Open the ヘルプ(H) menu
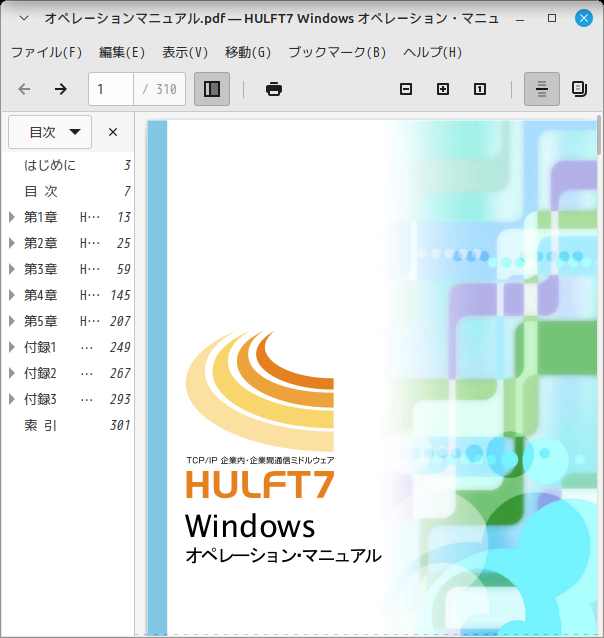This screenshot has width=604, height=638. 432,52
